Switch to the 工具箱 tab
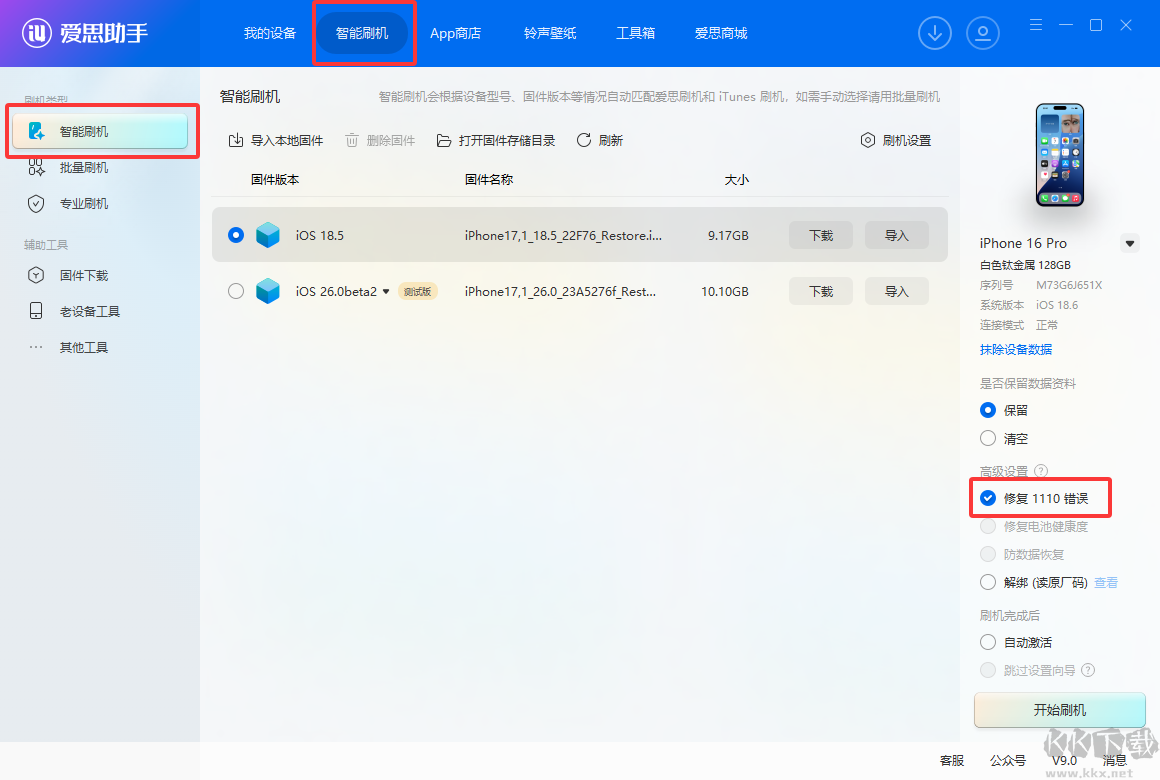Image resolution: width=1160 pixels, height=780 pixels. [x=635, y=33]
